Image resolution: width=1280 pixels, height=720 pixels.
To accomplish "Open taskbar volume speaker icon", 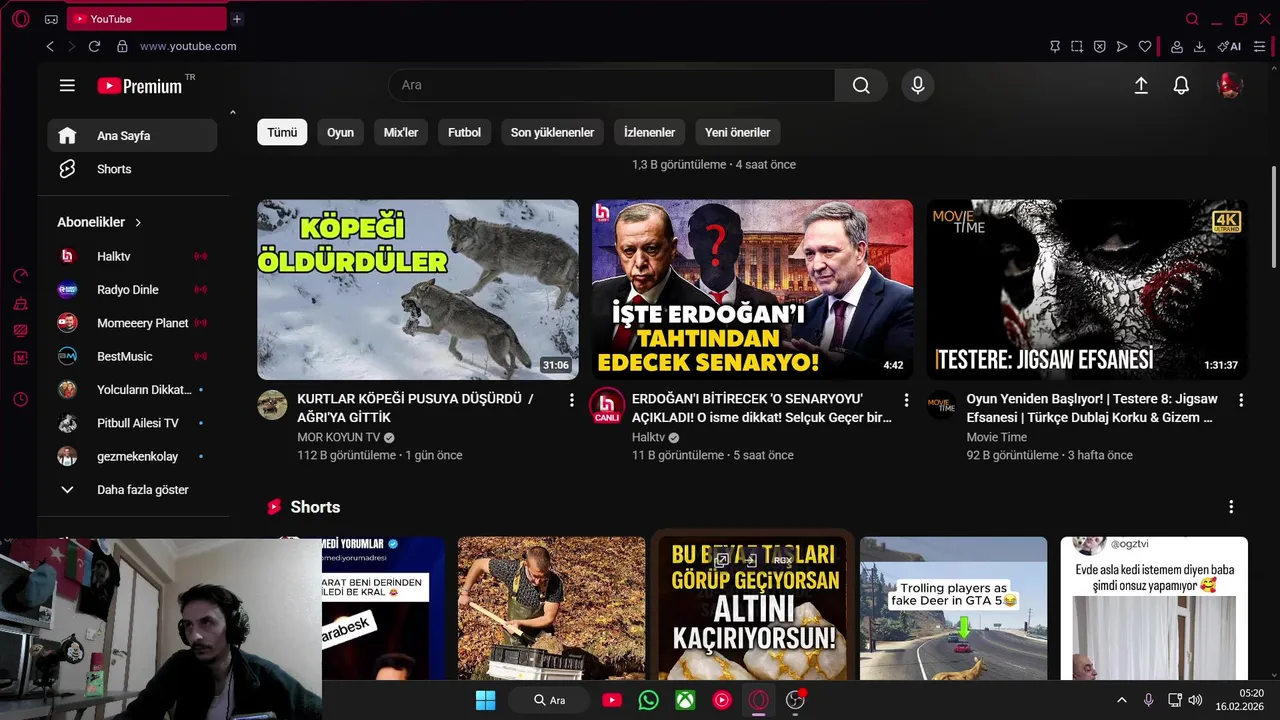I will pyautogui.click(x=1195, y=700).
